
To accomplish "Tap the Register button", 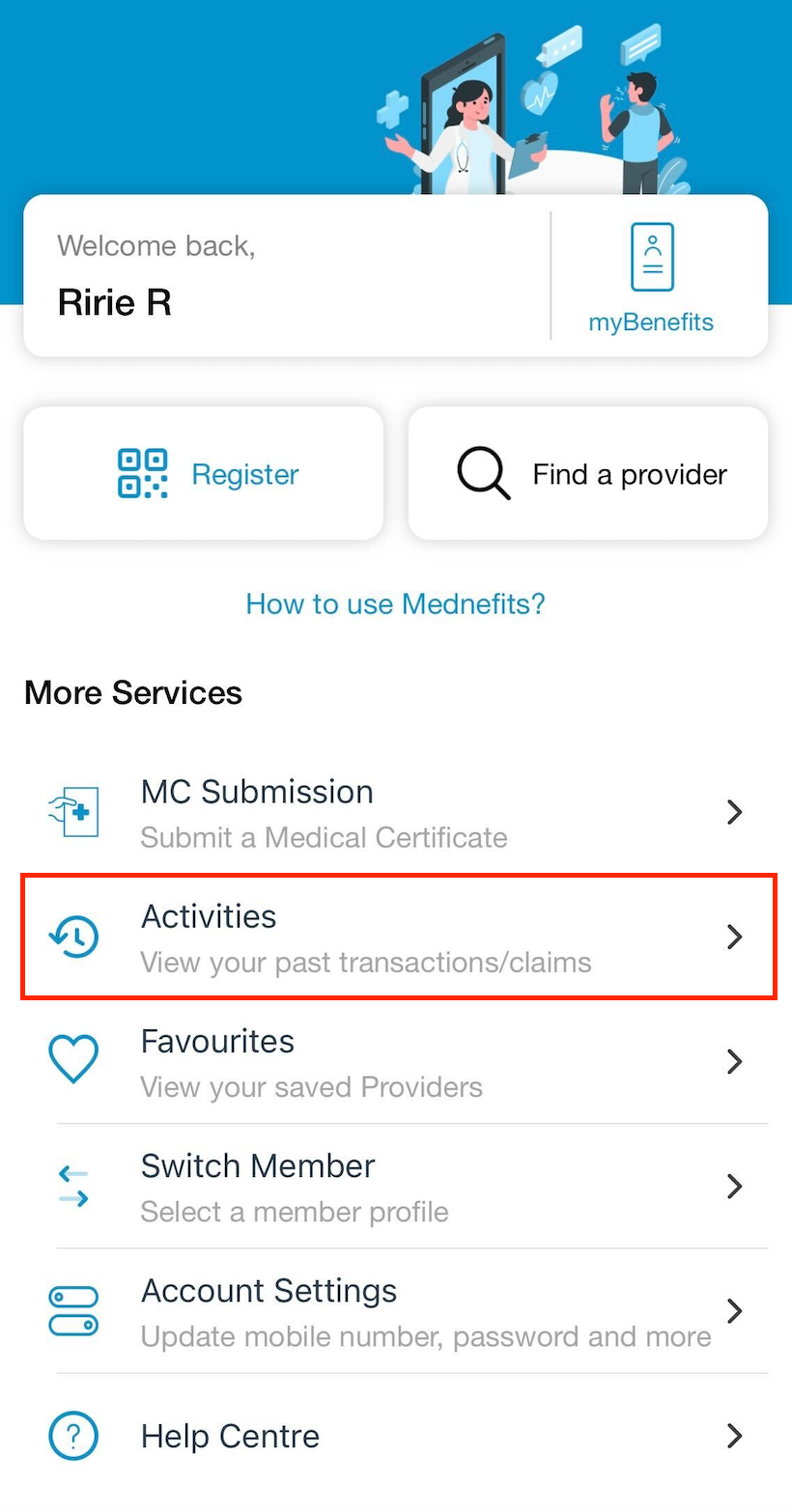I will [x=204, y=473].
